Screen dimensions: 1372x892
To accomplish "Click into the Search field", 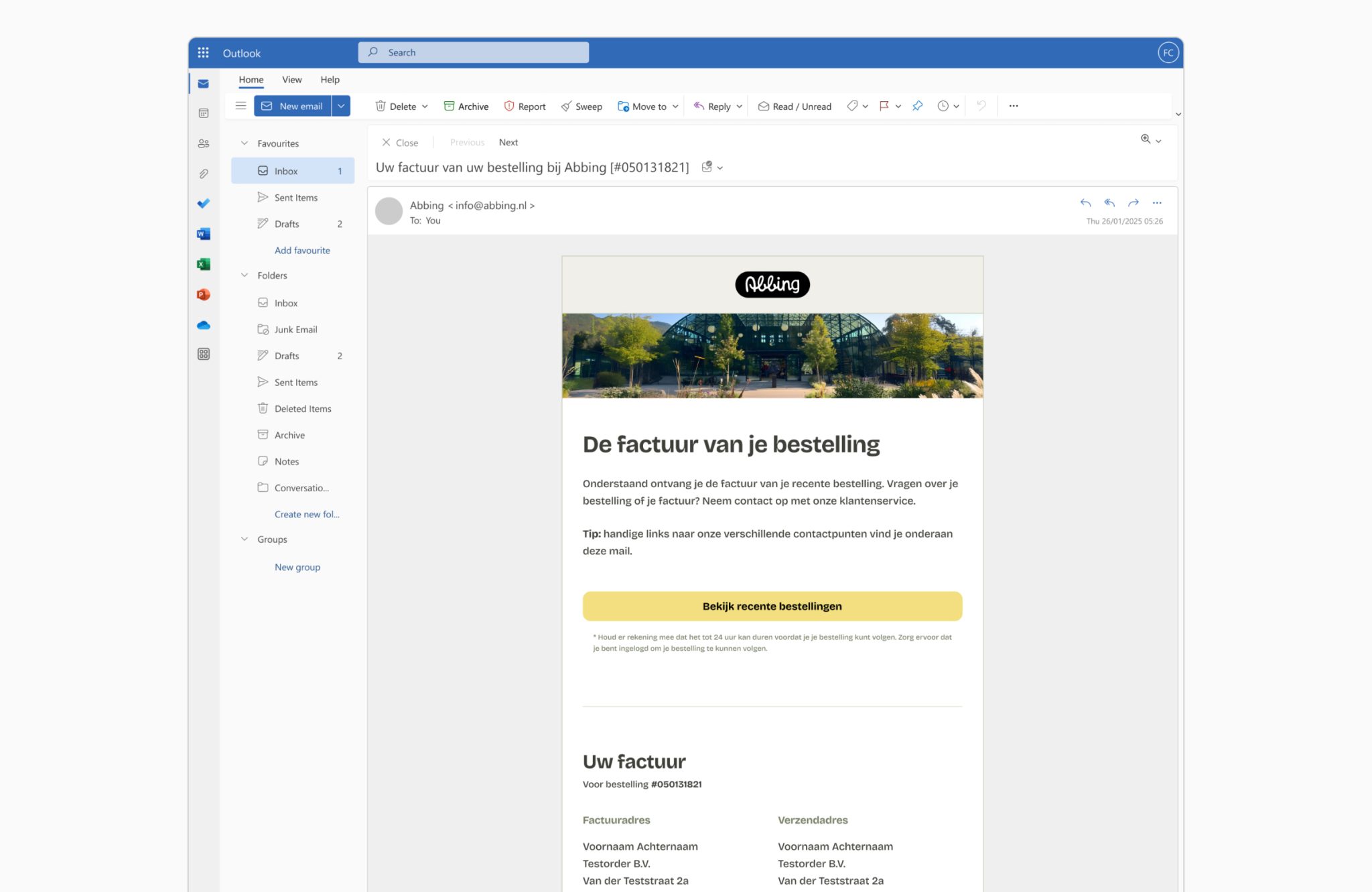I will [474, 52].
